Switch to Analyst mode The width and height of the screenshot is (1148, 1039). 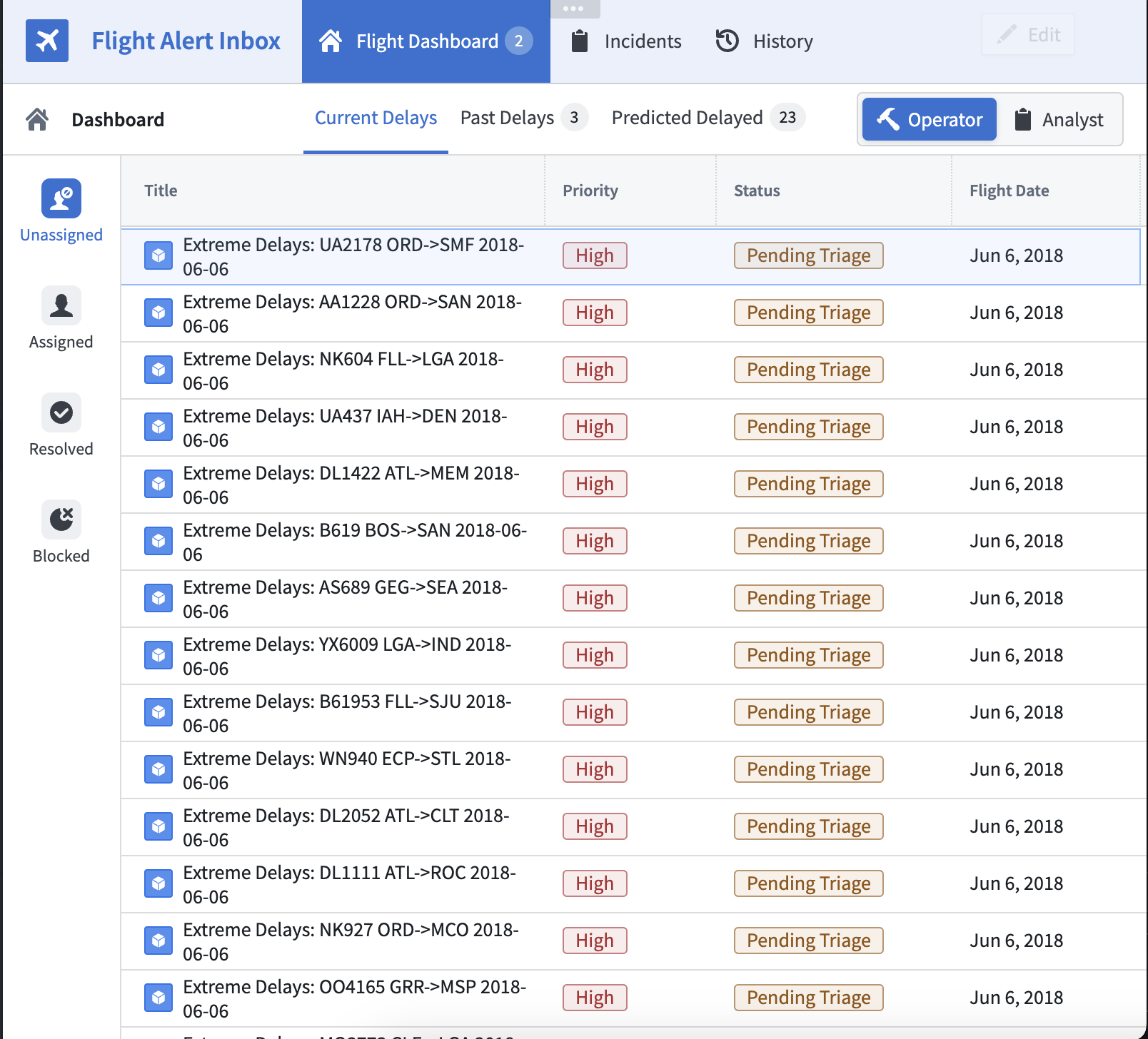(1059, 119)
